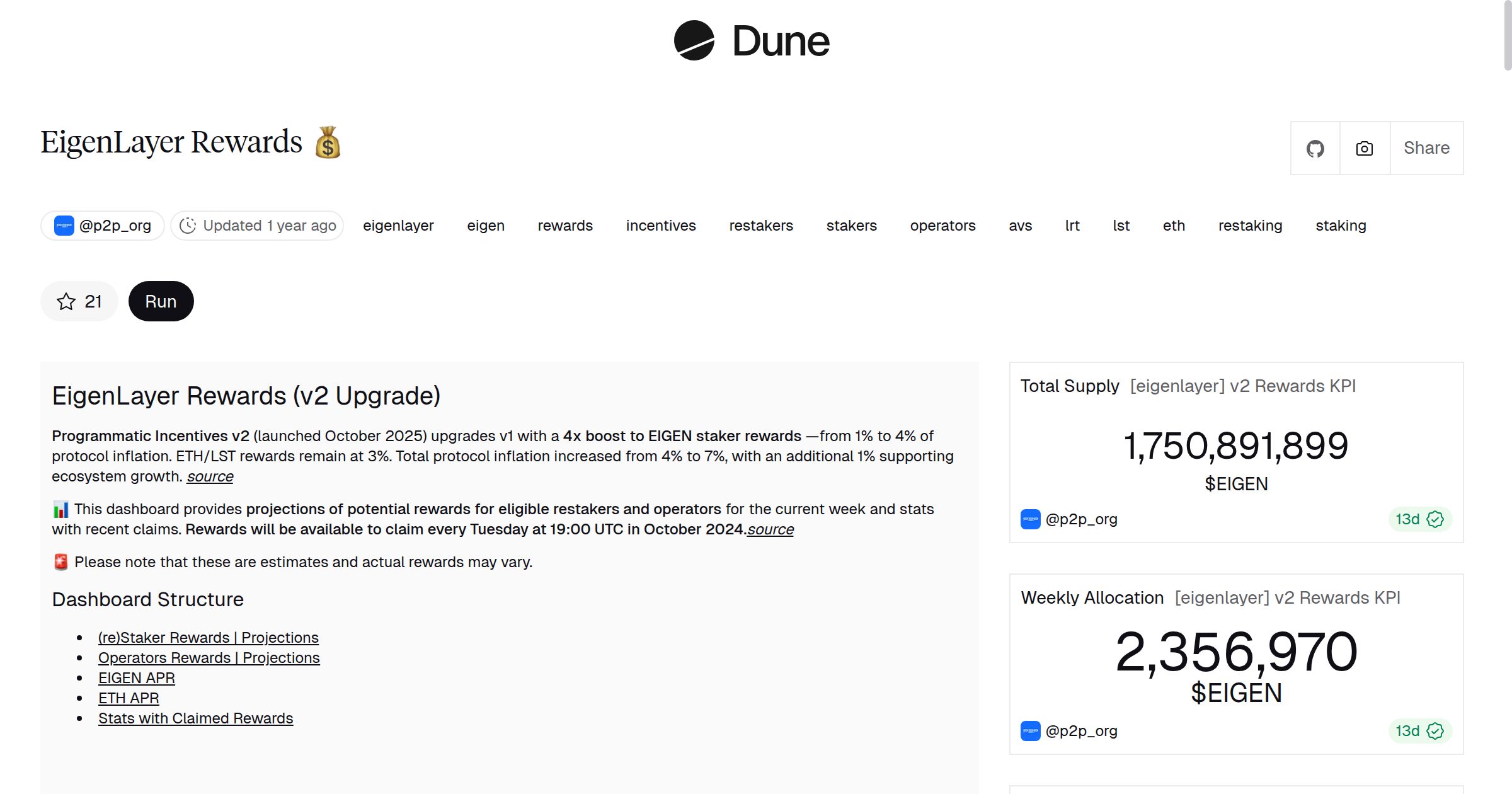Click p2p_org avatar under Total Supply card

[1030, 519]
